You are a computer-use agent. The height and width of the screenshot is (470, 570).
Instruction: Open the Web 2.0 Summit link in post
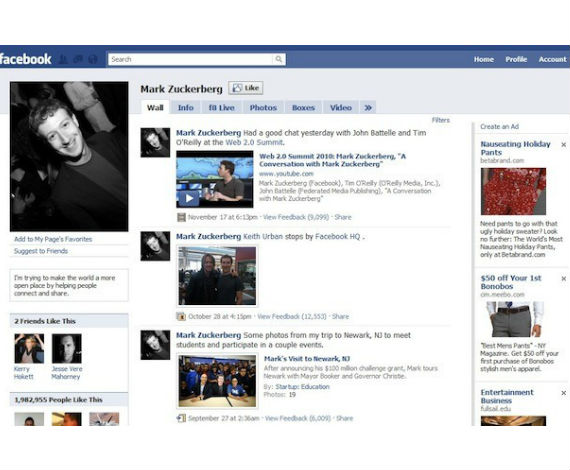[254, 142]
